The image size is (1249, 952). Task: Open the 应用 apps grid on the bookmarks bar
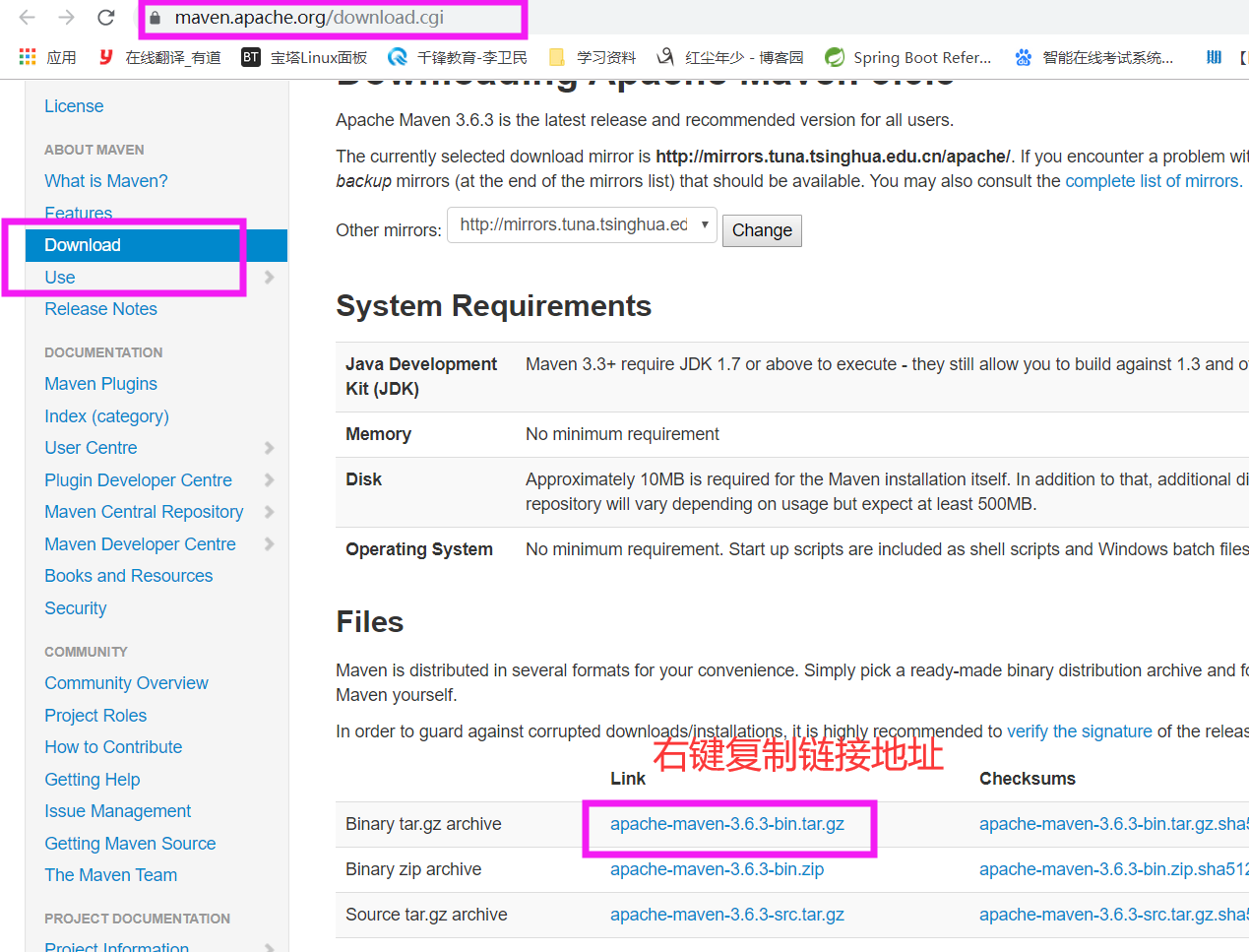(28, 56)
